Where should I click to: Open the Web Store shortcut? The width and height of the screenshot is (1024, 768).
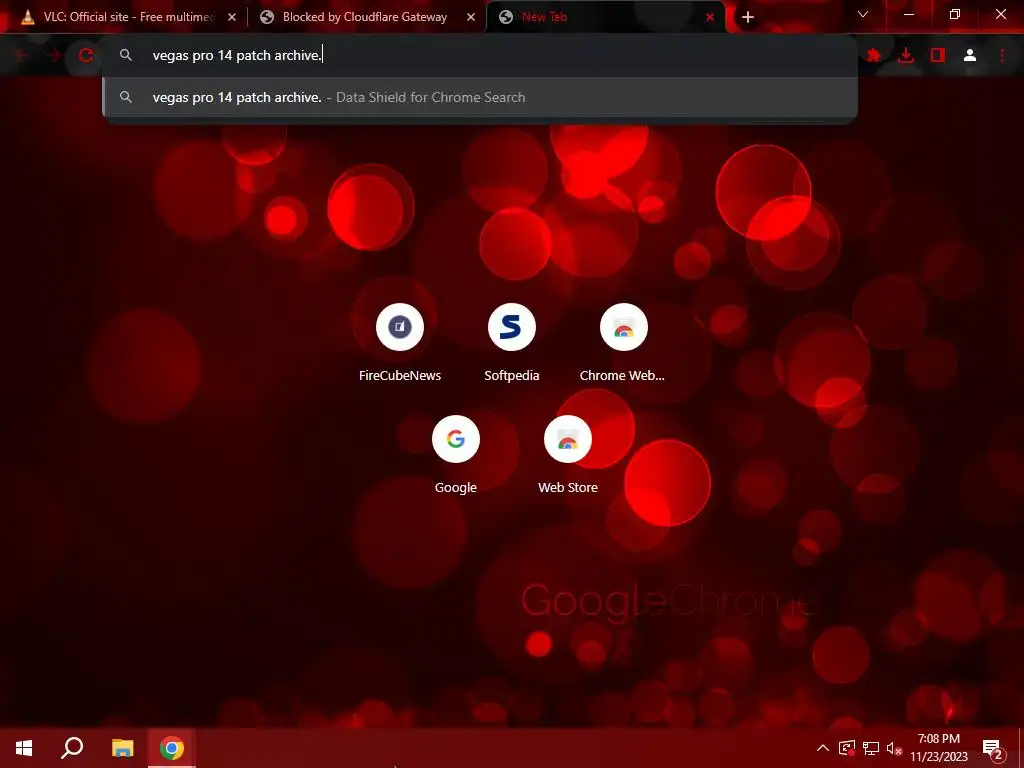(568, 455)
